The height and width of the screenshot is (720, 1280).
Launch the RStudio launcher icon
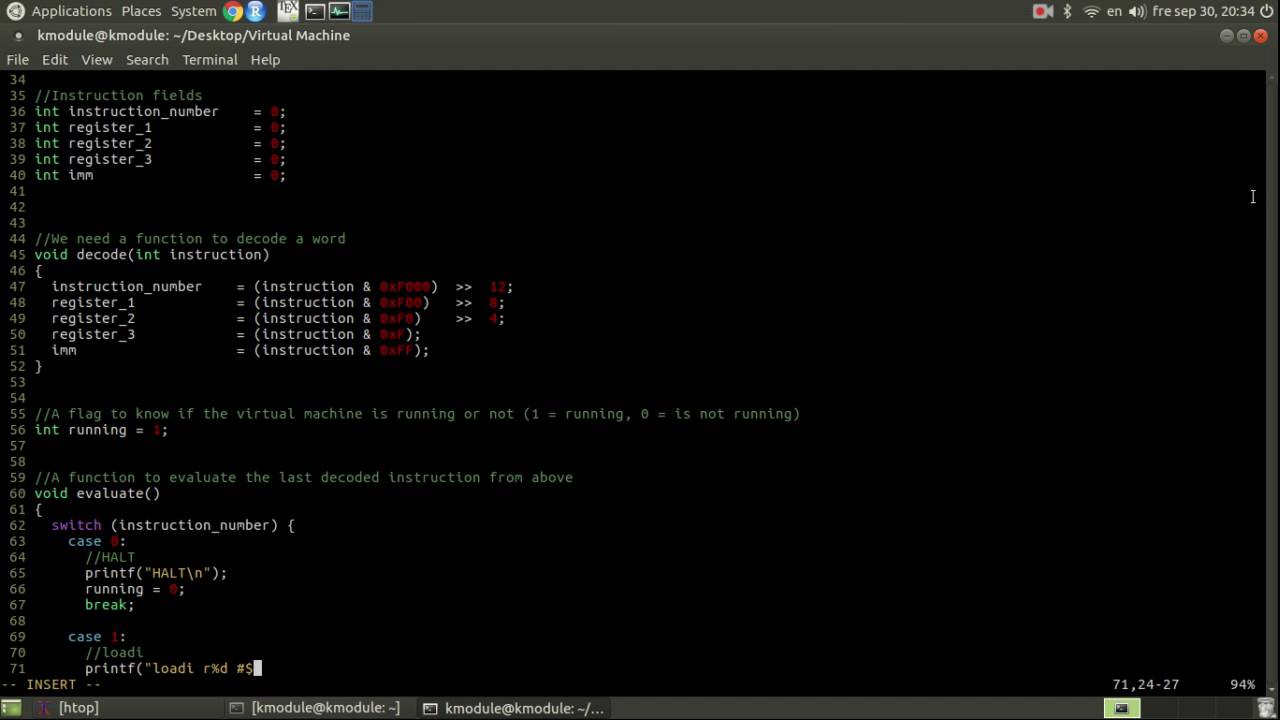[256, 11]
